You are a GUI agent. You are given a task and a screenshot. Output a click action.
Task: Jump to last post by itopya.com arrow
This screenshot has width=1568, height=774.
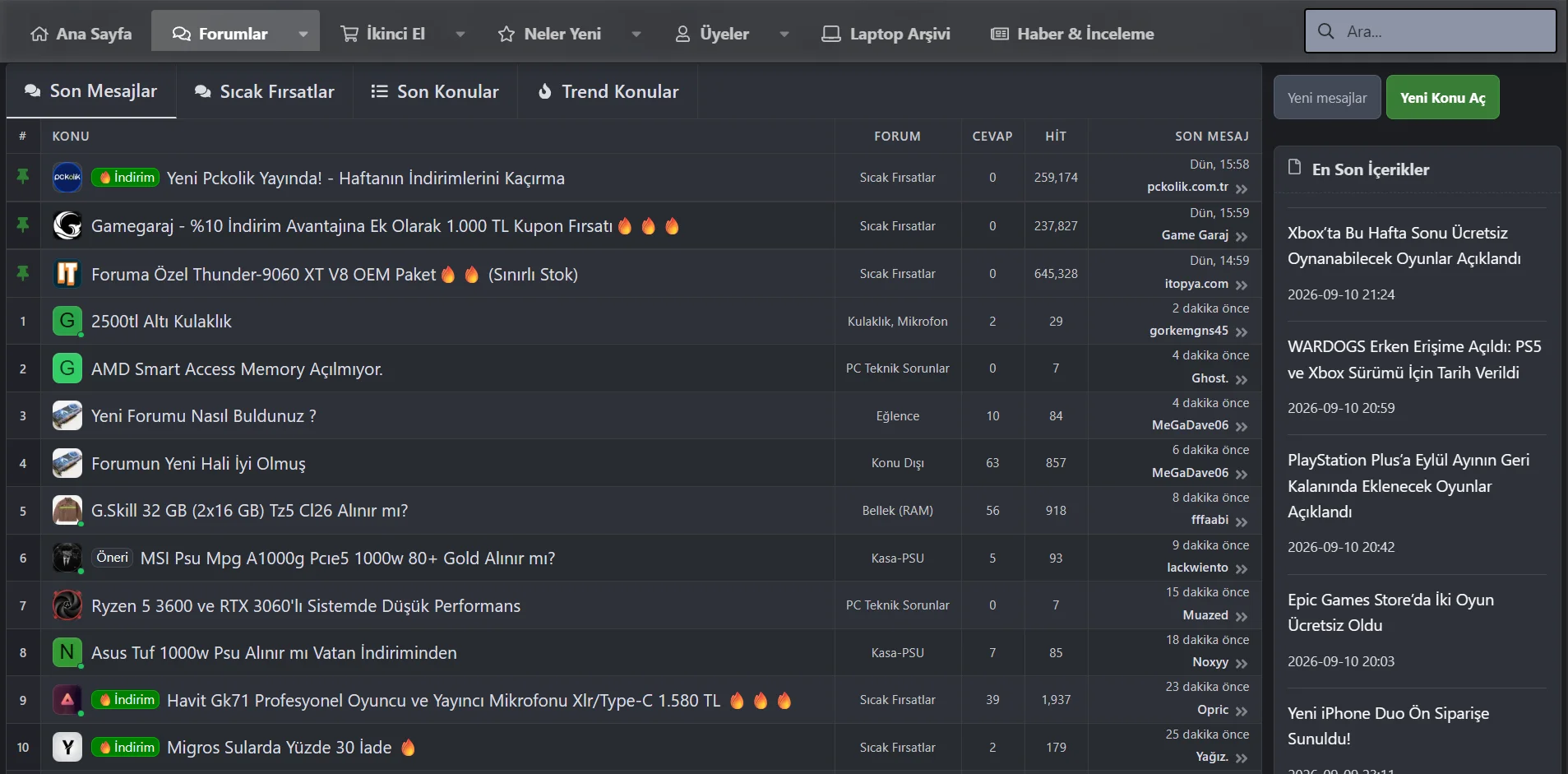[1242, 285]
